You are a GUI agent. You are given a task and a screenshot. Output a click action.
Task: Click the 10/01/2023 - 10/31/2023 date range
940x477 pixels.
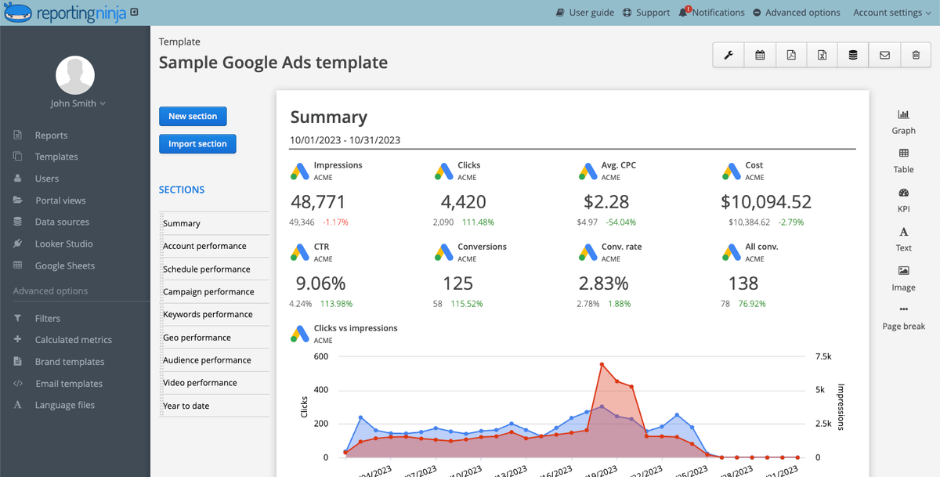point(345,140)
